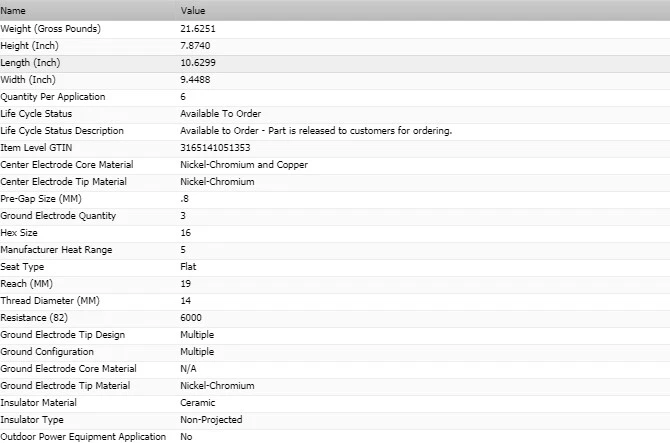The image size is (670, 443).
Task: Select Ground Electrode Tip Design label
Action: pos(63,335)
